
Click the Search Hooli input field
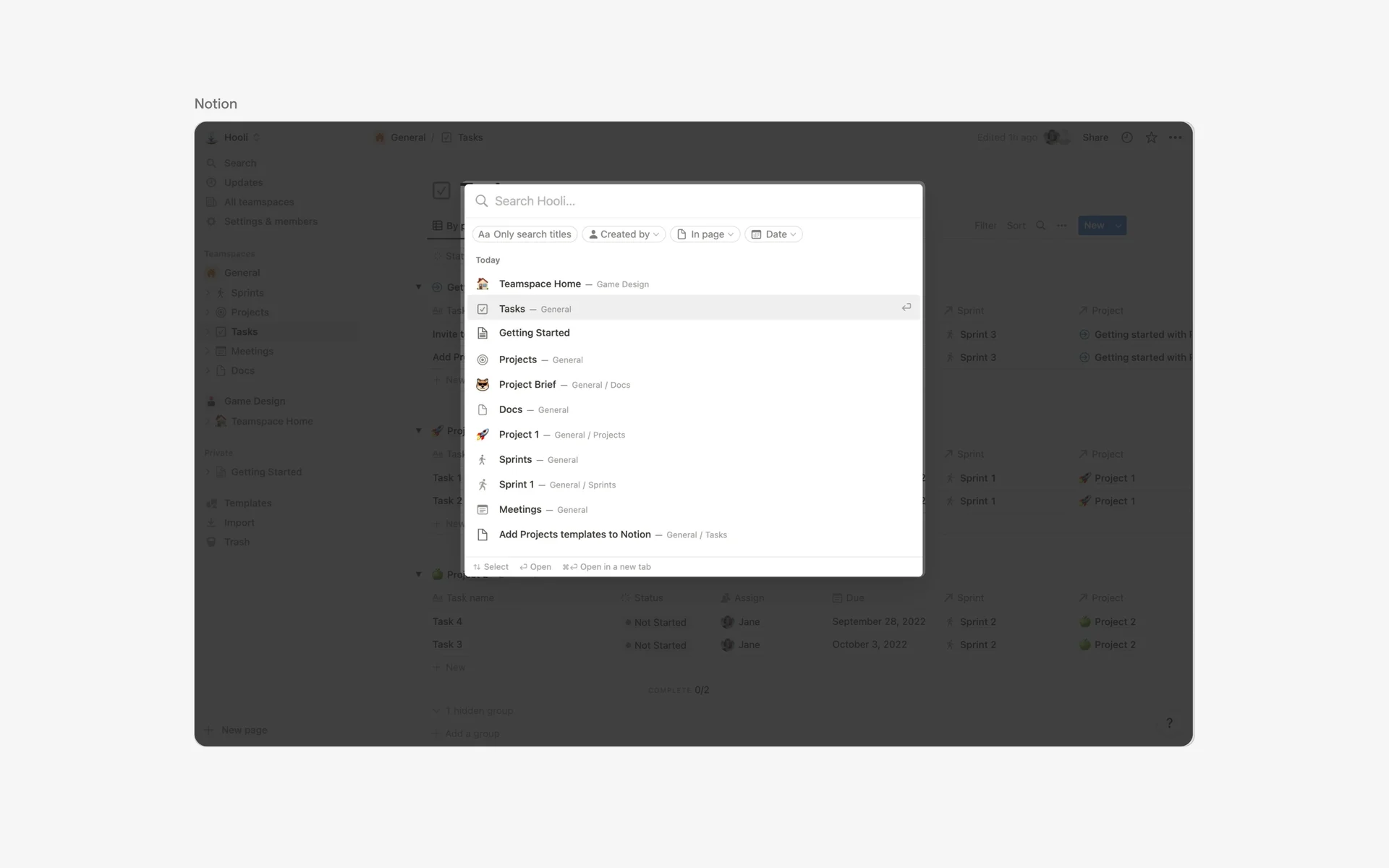(694, 201)
